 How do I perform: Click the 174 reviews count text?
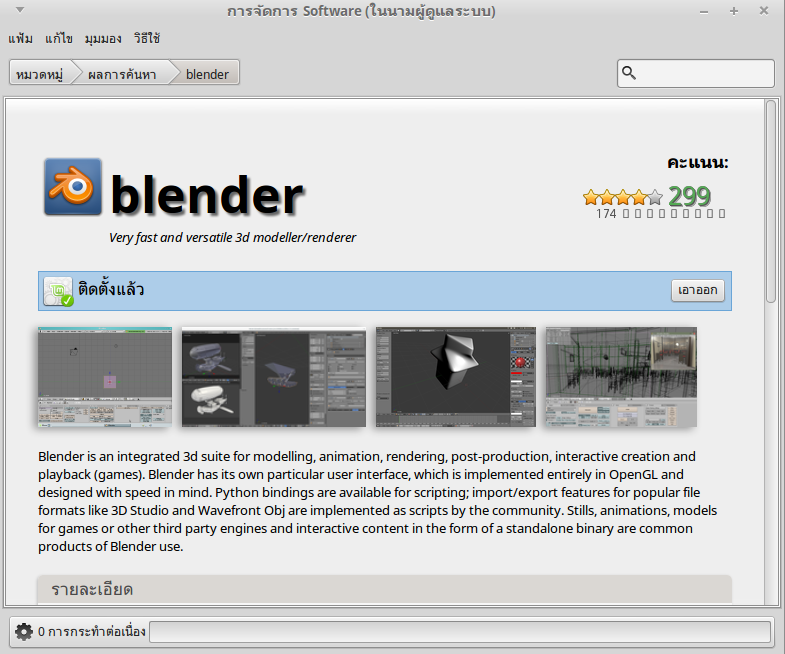pyautogui.click(x=660, y=214)
